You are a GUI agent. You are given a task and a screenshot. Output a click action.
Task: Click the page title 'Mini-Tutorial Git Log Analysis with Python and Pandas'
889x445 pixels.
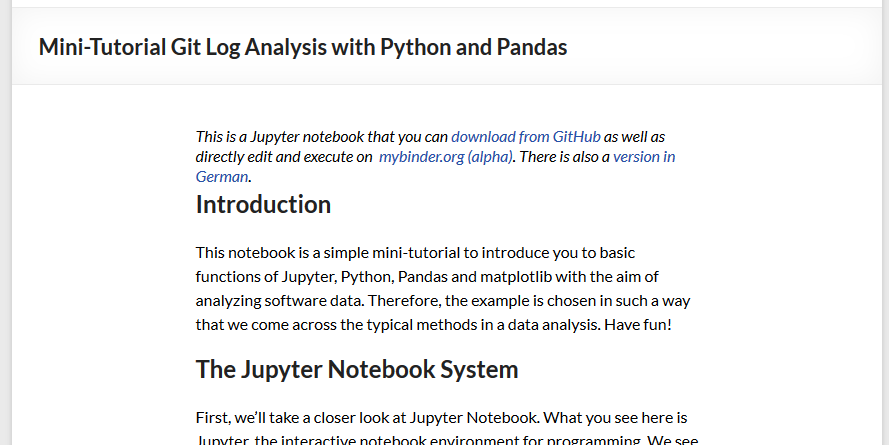pyautogui.click(x=303, y=47)
